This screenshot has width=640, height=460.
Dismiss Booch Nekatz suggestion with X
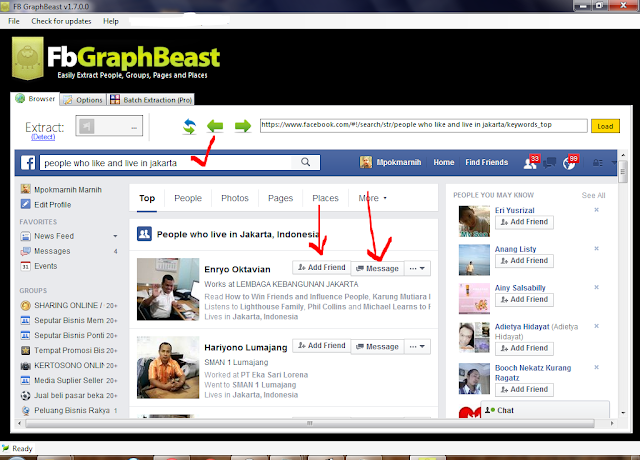(596, 367)
